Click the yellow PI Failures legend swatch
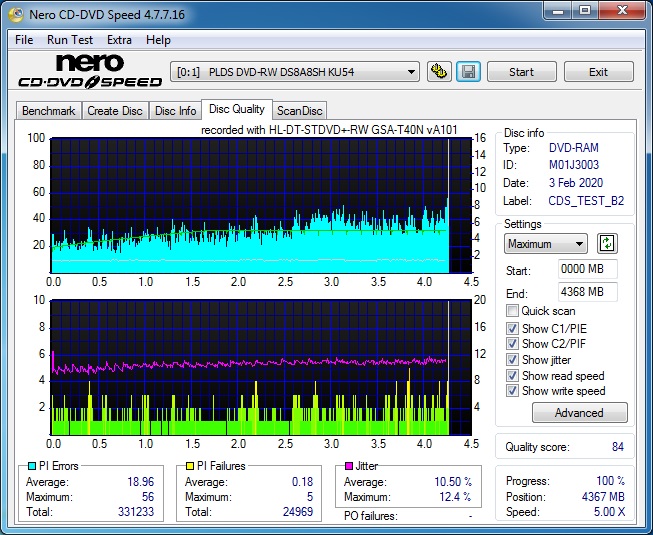Image resolution: width=653 pixels, height=535 pixels. [x=190, y=466]
